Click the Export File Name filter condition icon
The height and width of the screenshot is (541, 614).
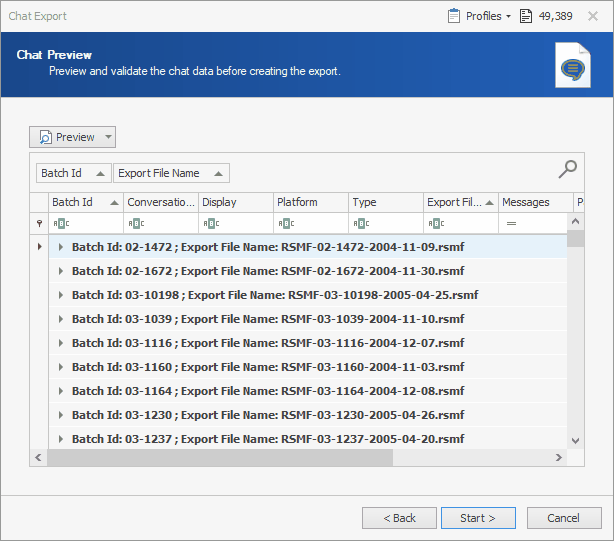436,224
